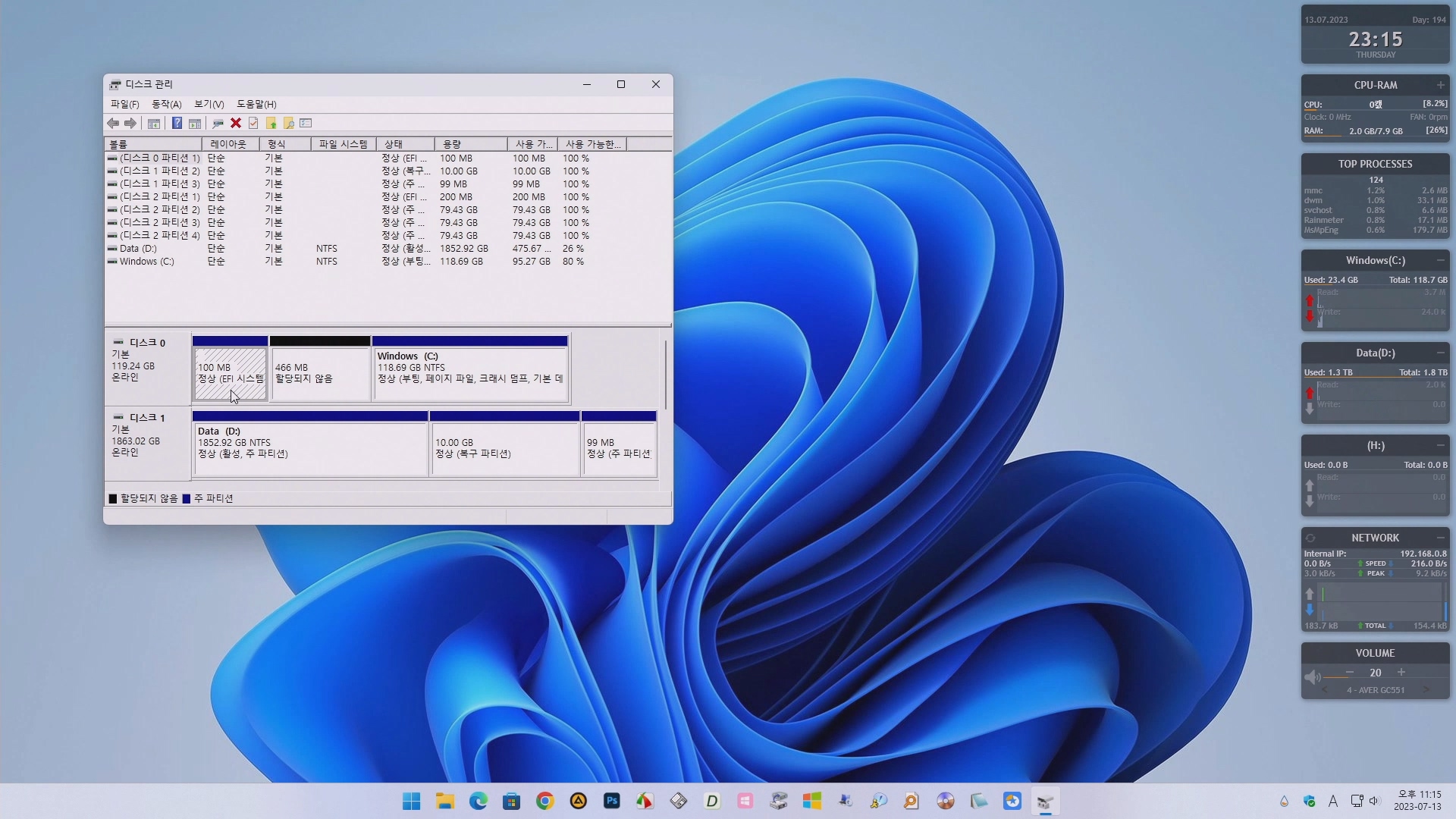Click the graphical view vertical scrollbar
Viewport: 1456px width, 819px height.
pos(666,375)
